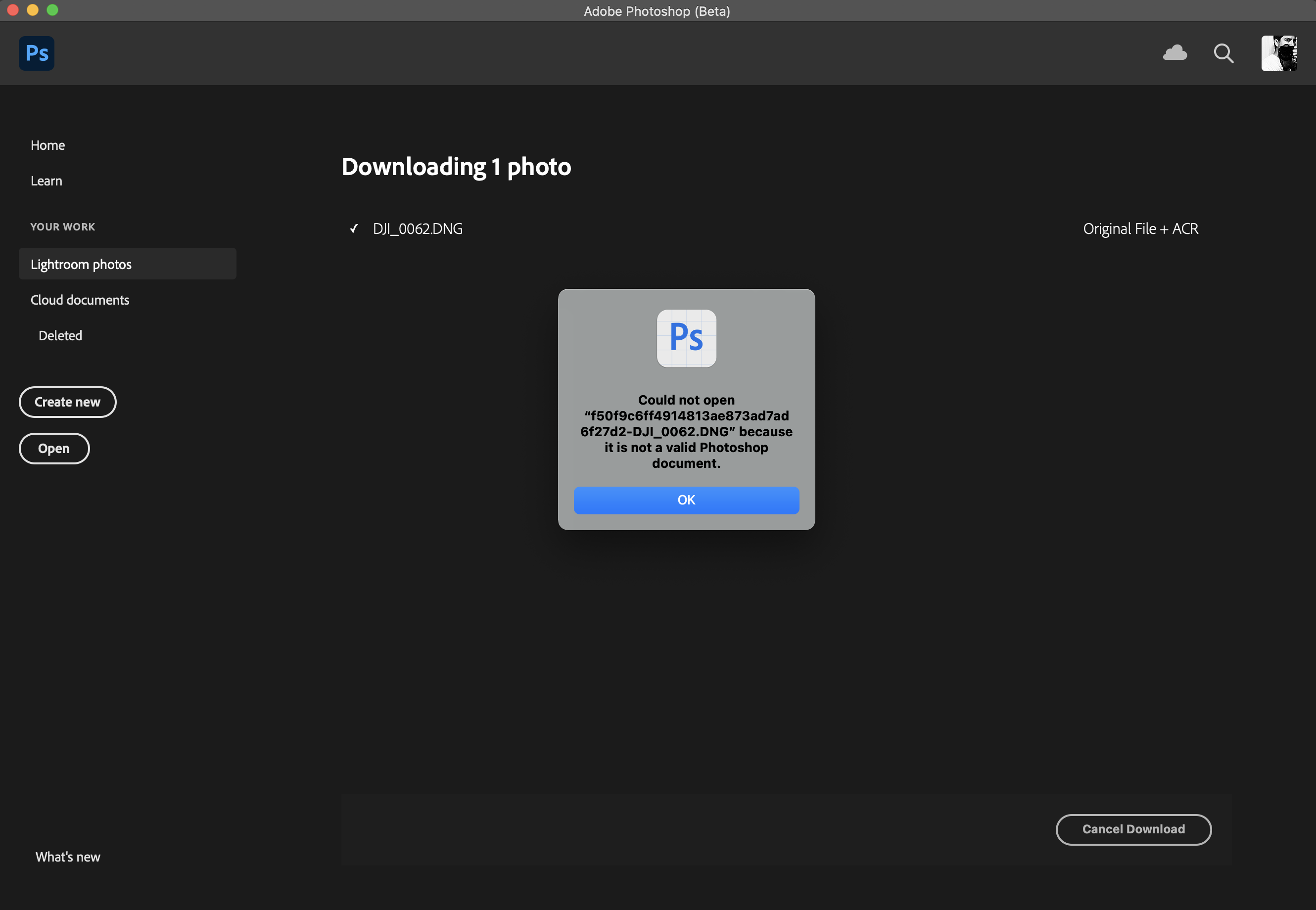Close the Photoshop window
The height and width of the screenshot is (910, 1316).
[13, 10]
